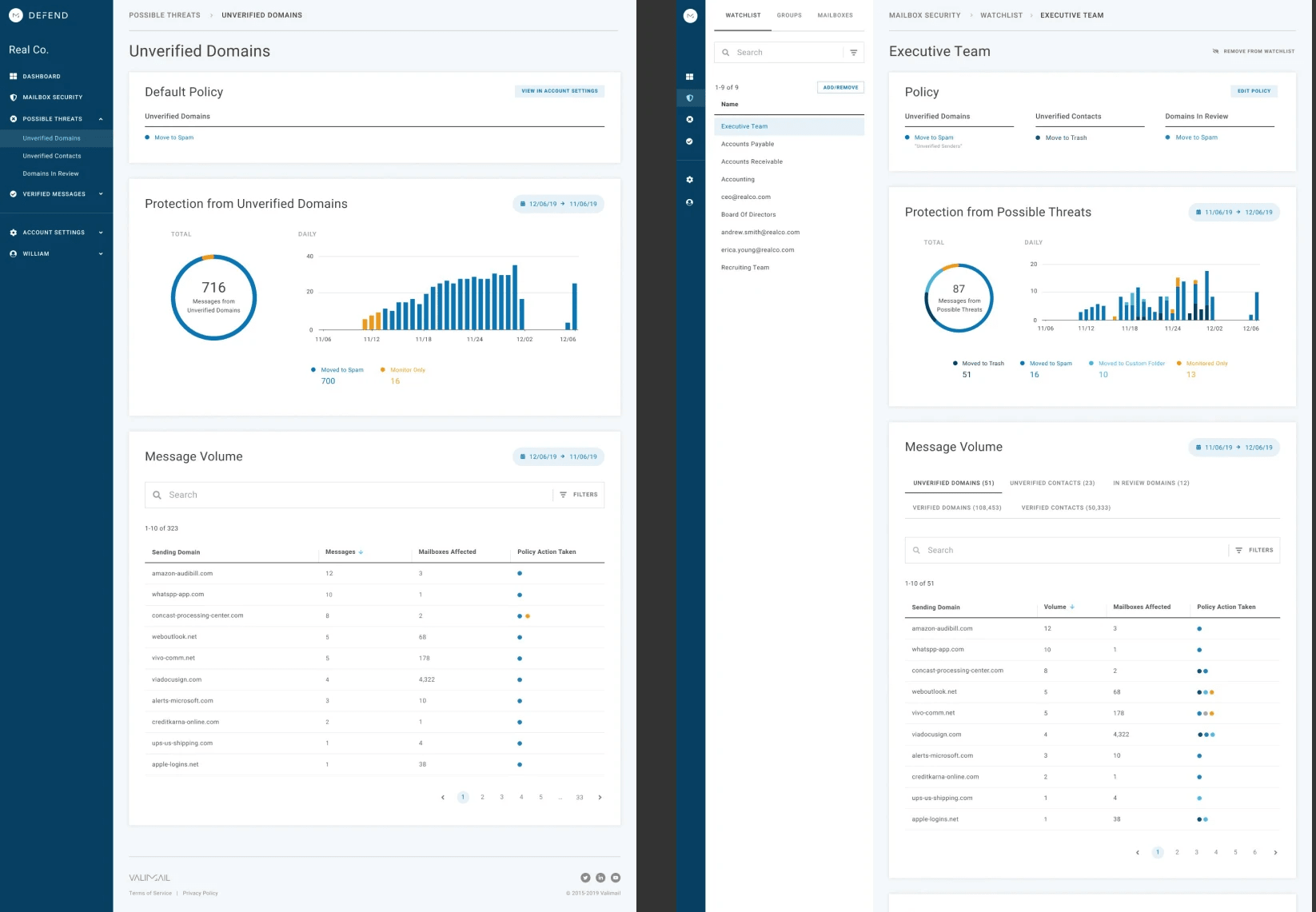Click the user profile icon in collapsed sidebar
Viewport: 1316px width, 912px height.
[690, 202]
